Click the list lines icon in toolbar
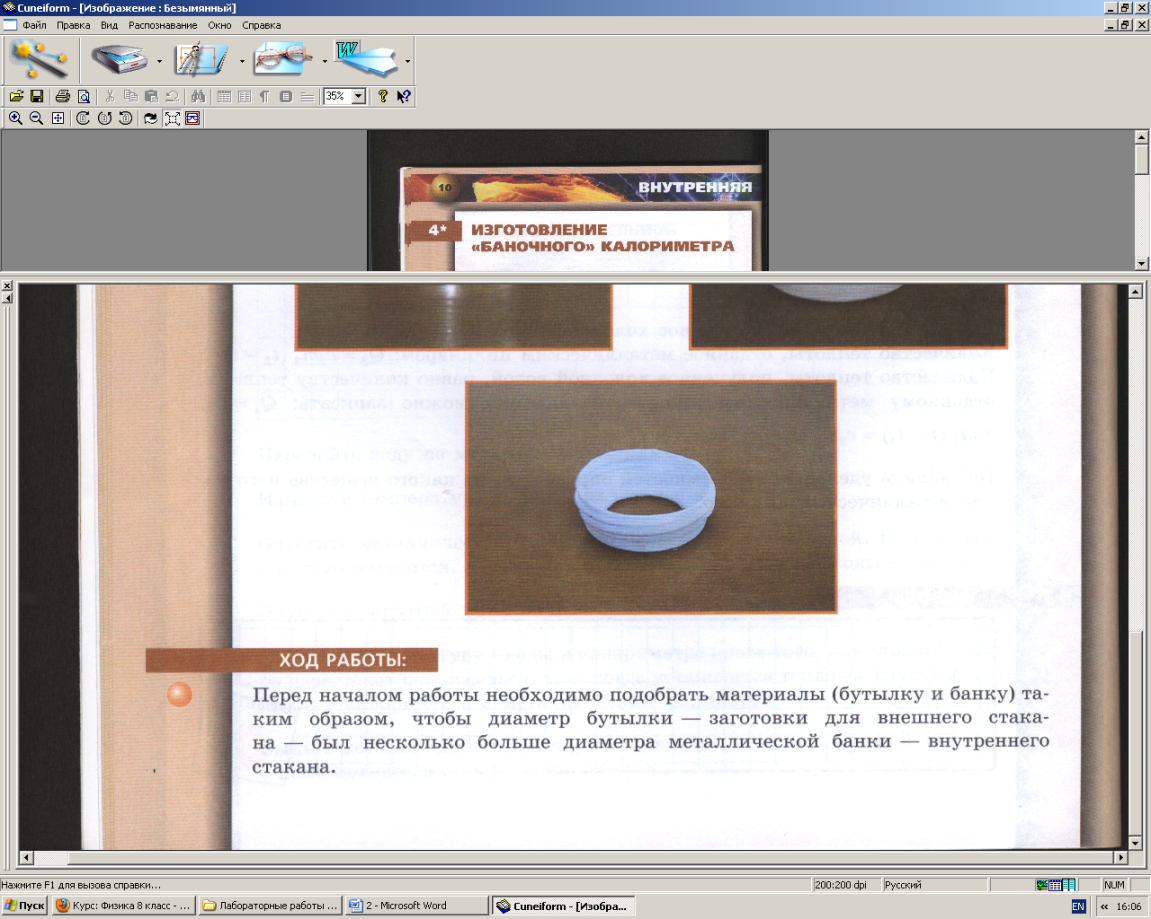 pos(308,96)
